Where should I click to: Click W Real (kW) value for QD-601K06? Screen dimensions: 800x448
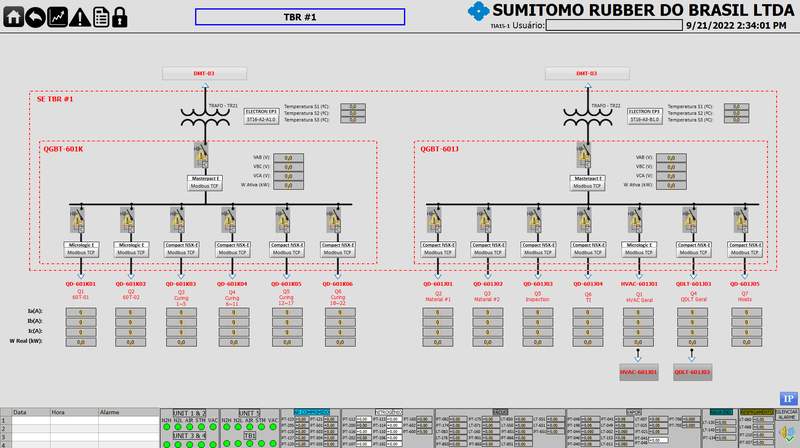[x=340, y=342]
